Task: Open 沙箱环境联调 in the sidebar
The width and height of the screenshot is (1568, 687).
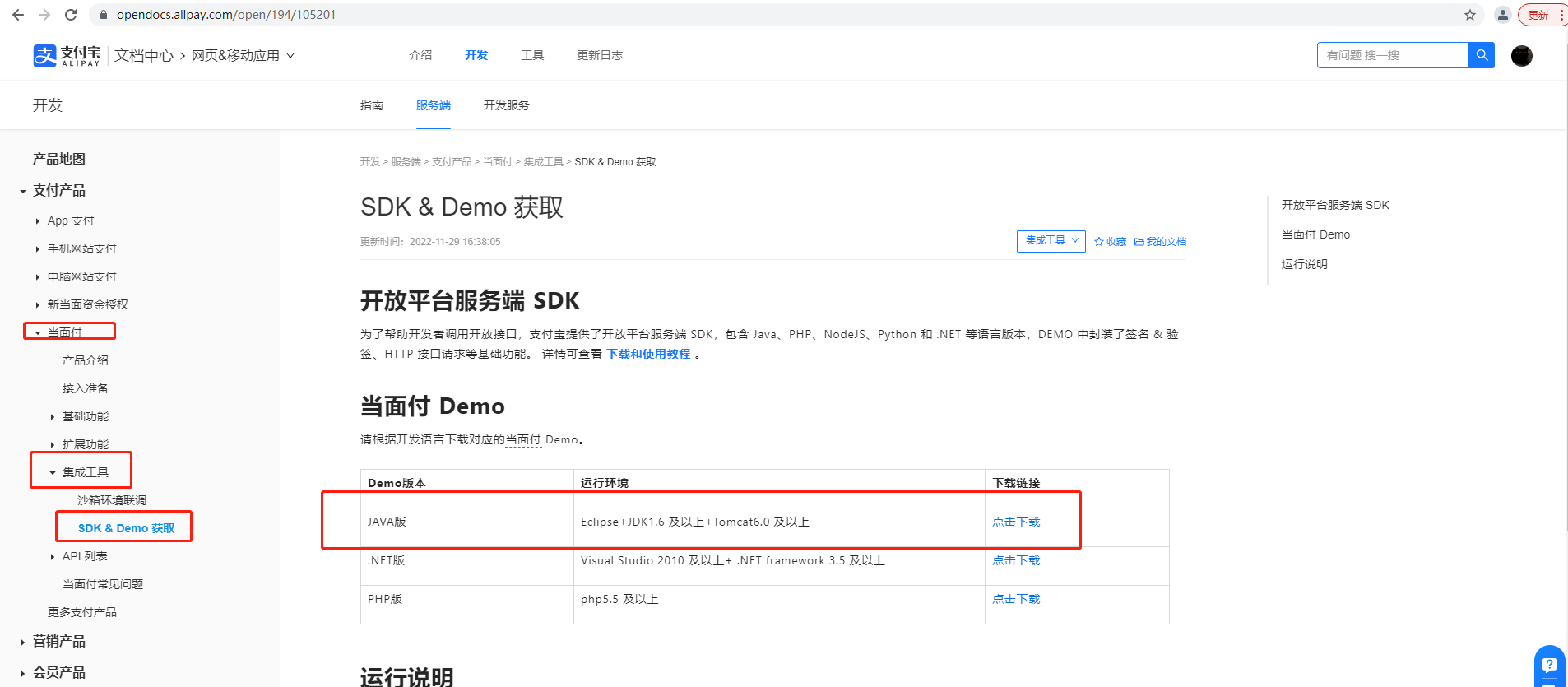Action: tap(112, 500)
